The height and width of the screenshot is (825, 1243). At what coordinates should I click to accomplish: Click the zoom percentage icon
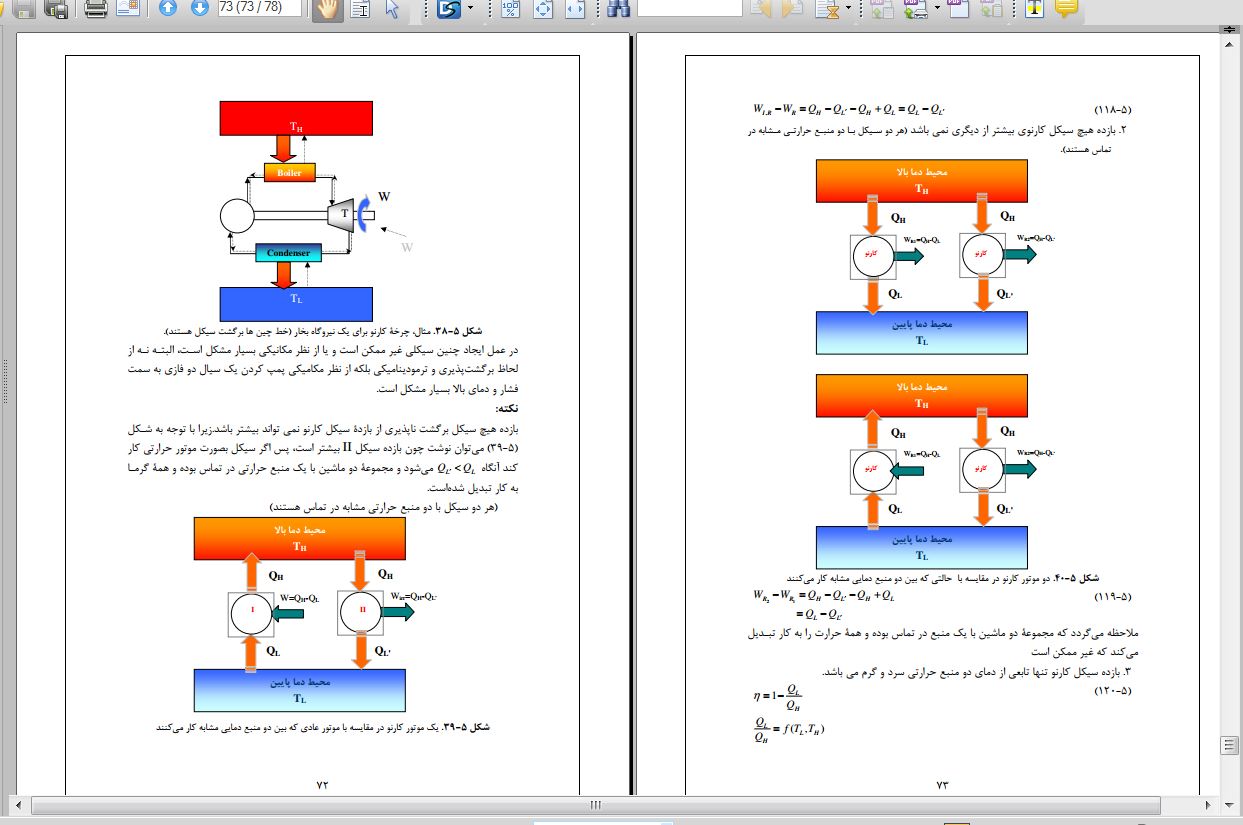(x=510, y=10)
